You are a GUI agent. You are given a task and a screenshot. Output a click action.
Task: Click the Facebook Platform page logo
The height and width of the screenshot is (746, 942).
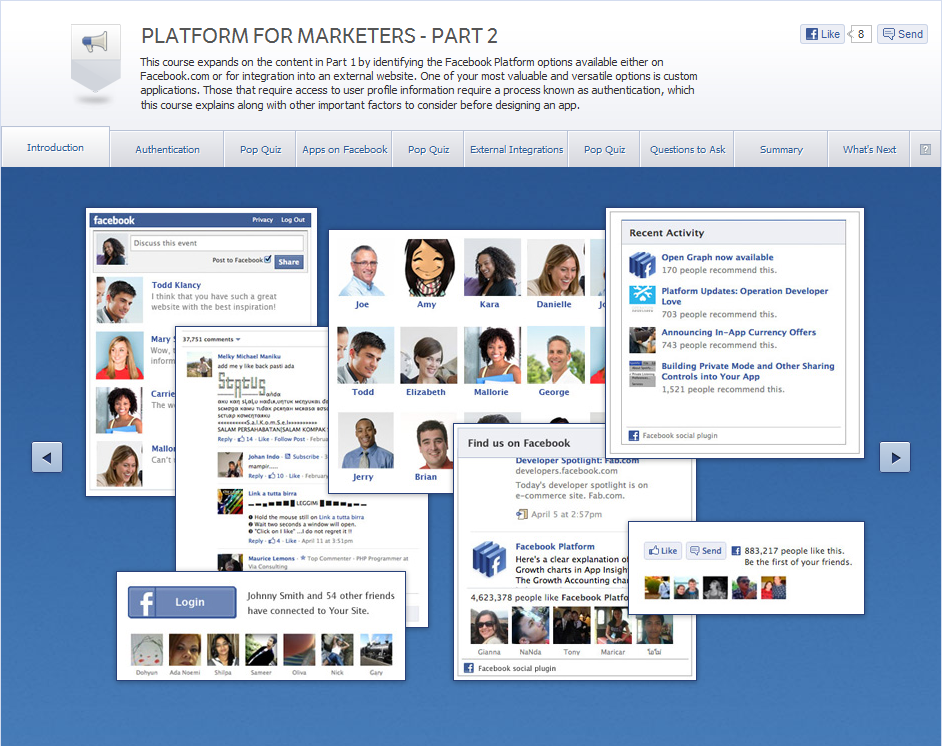[x=489, y=559]
